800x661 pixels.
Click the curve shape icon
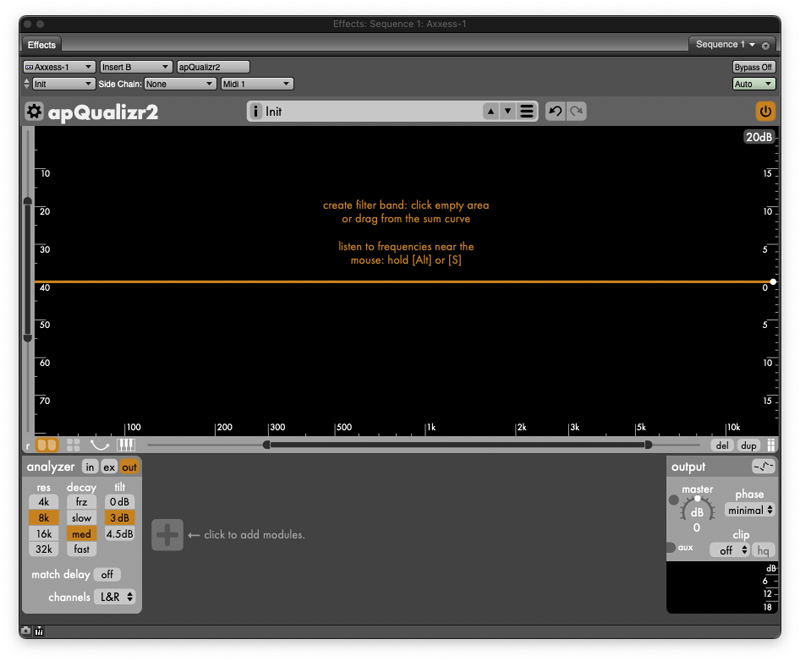click(x=99, y=445)
